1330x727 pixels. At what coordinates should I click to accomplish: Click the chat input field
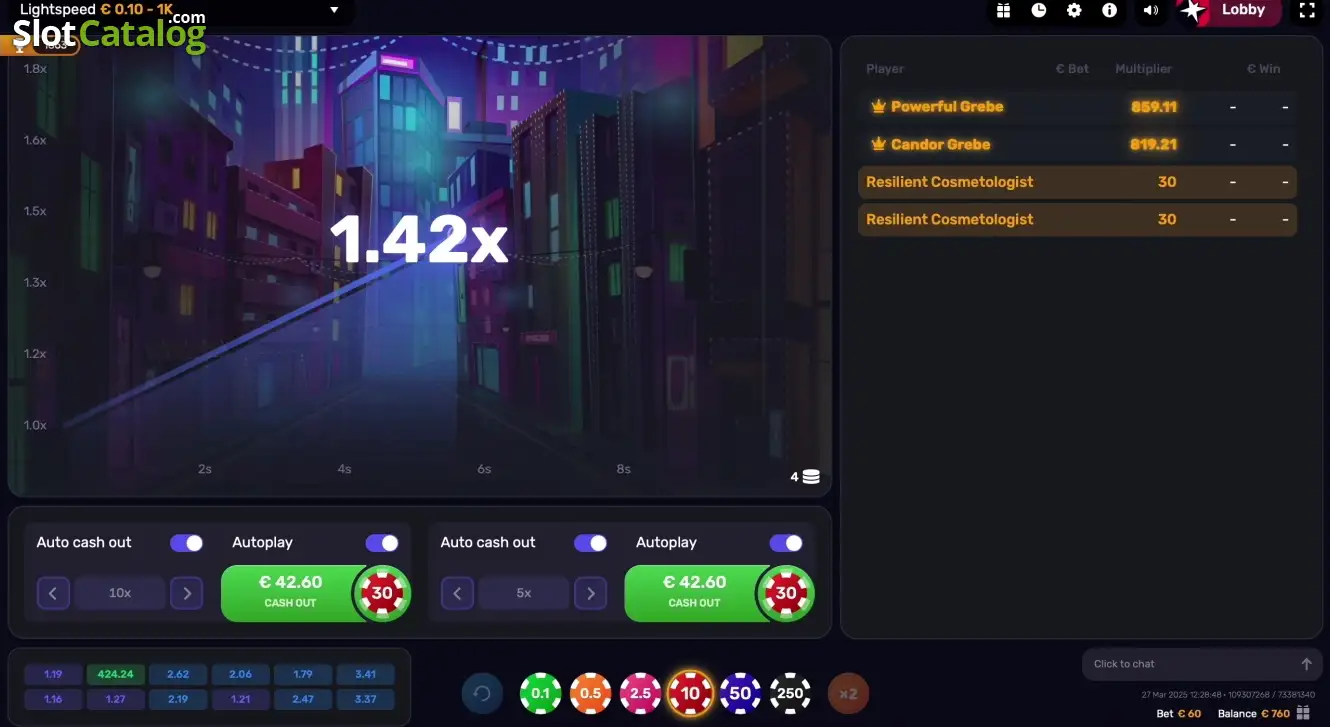[x=1190, y=664]
